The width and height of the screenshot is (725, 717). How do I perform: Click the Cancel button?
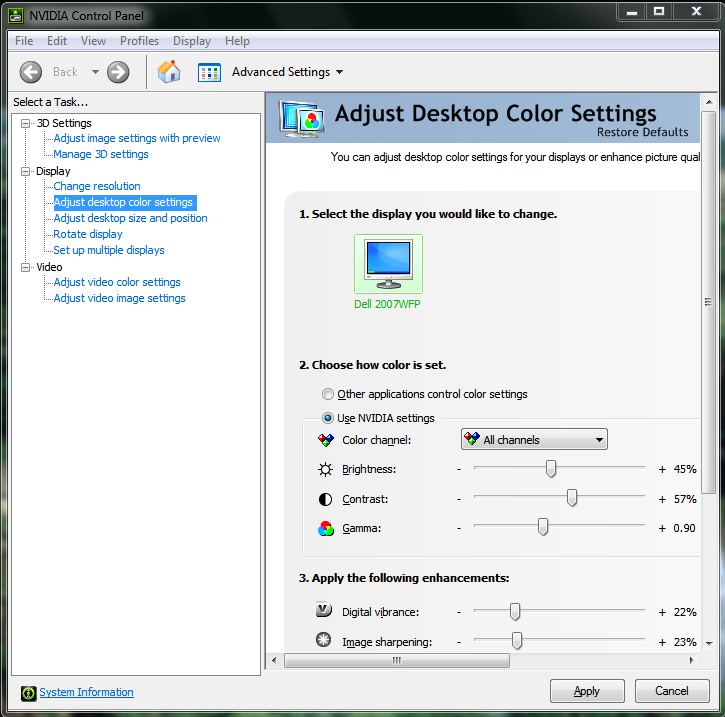coord(672,691)
